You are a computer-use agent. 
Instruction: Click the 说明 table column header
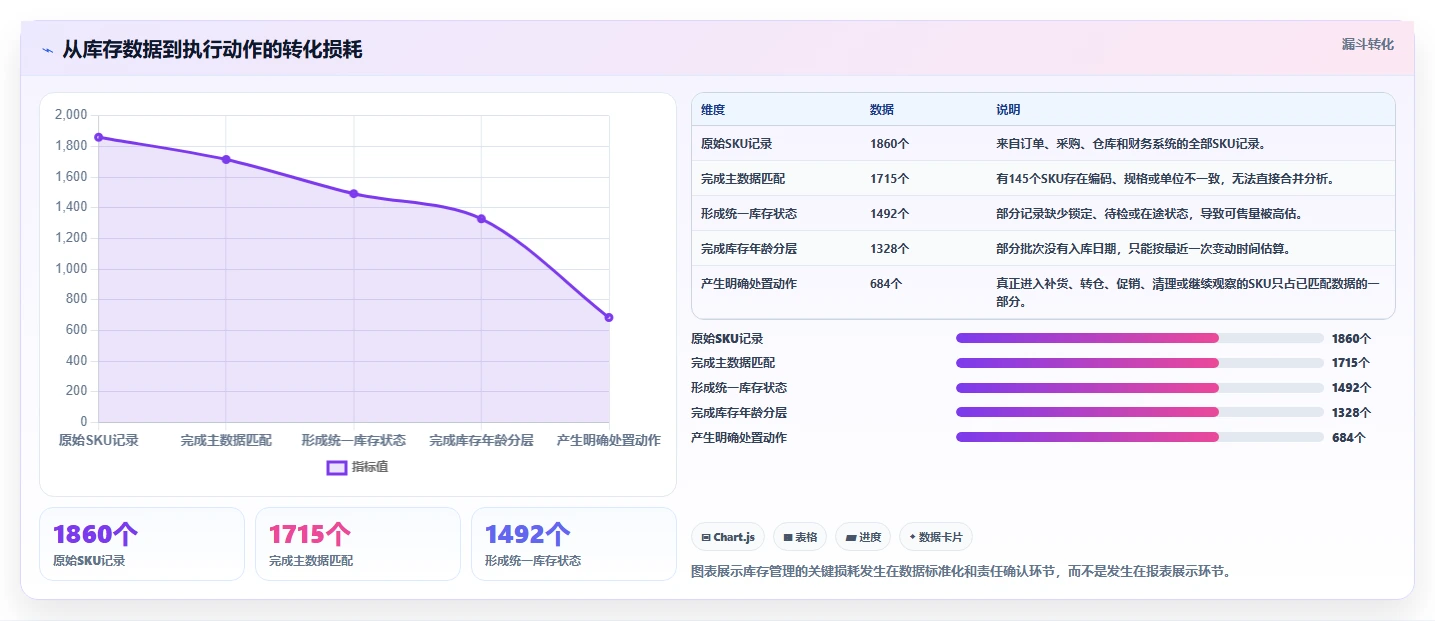coord(1008,109)
